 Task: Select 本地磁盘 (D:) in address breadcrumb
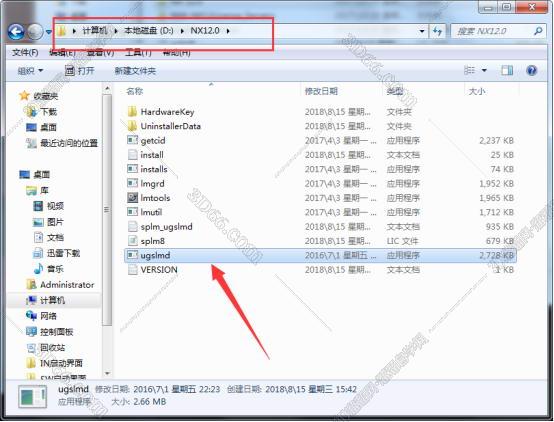[149, 31]
